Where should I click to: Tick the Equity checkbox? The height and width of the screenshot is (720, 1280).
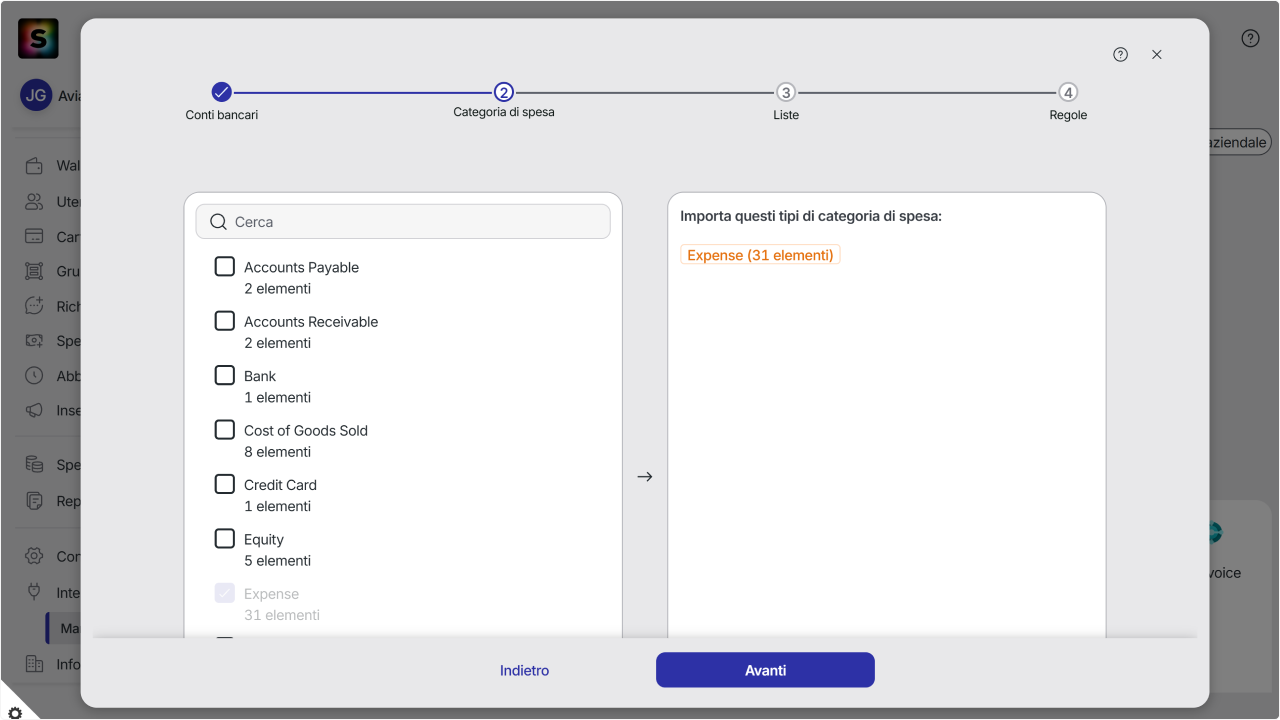point(225,539)
